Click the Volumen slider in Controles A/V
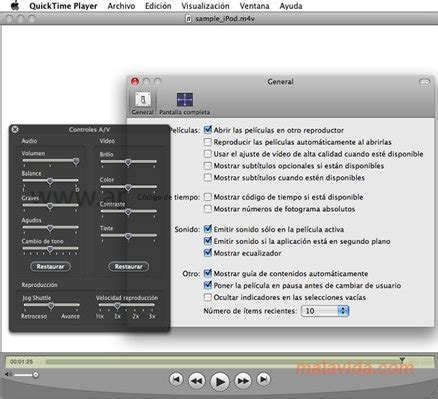438x399 pixels. (51, 161)
